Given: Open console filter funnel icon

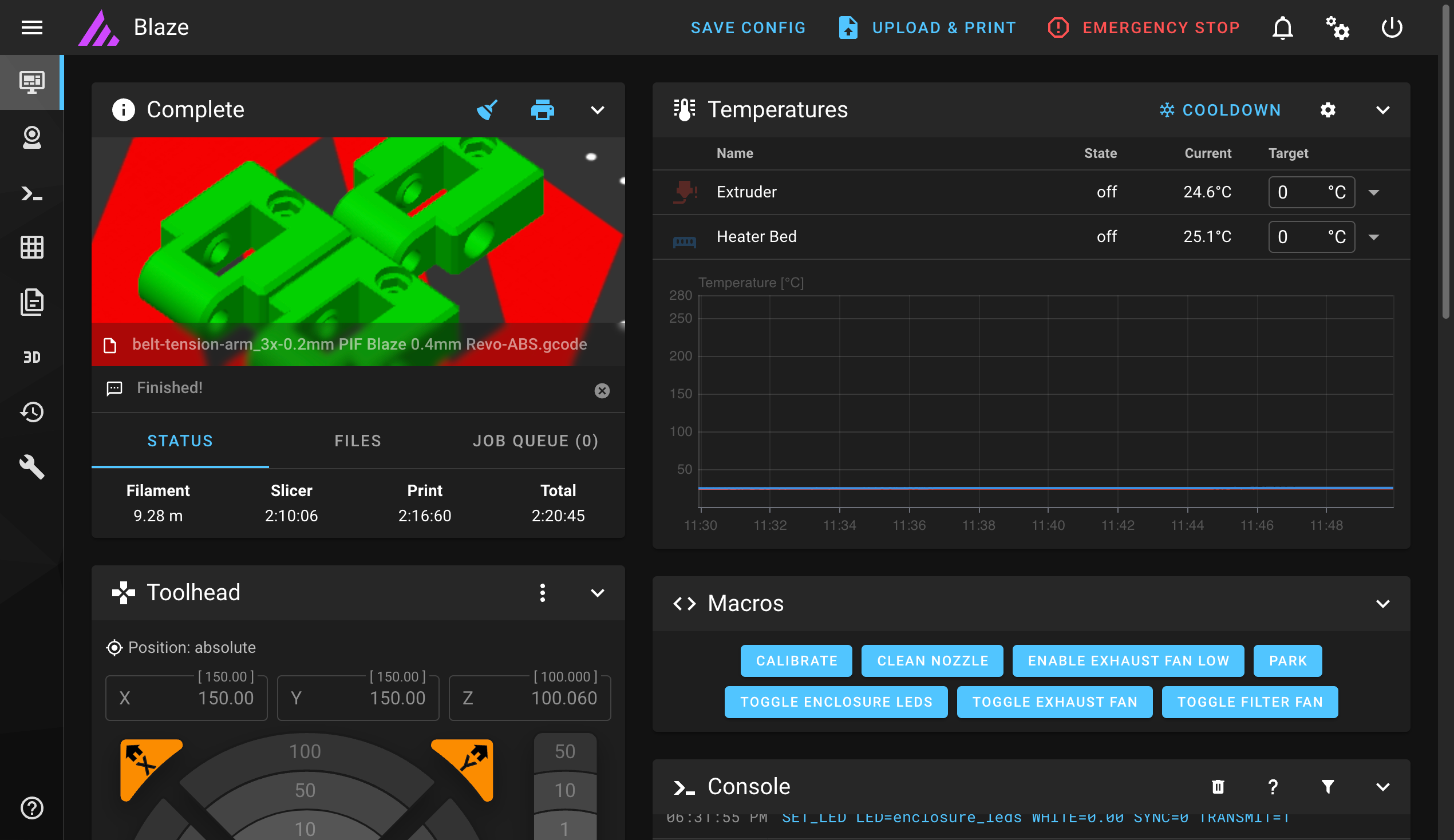Looking at the screenshot, I should click(1328, 786).
